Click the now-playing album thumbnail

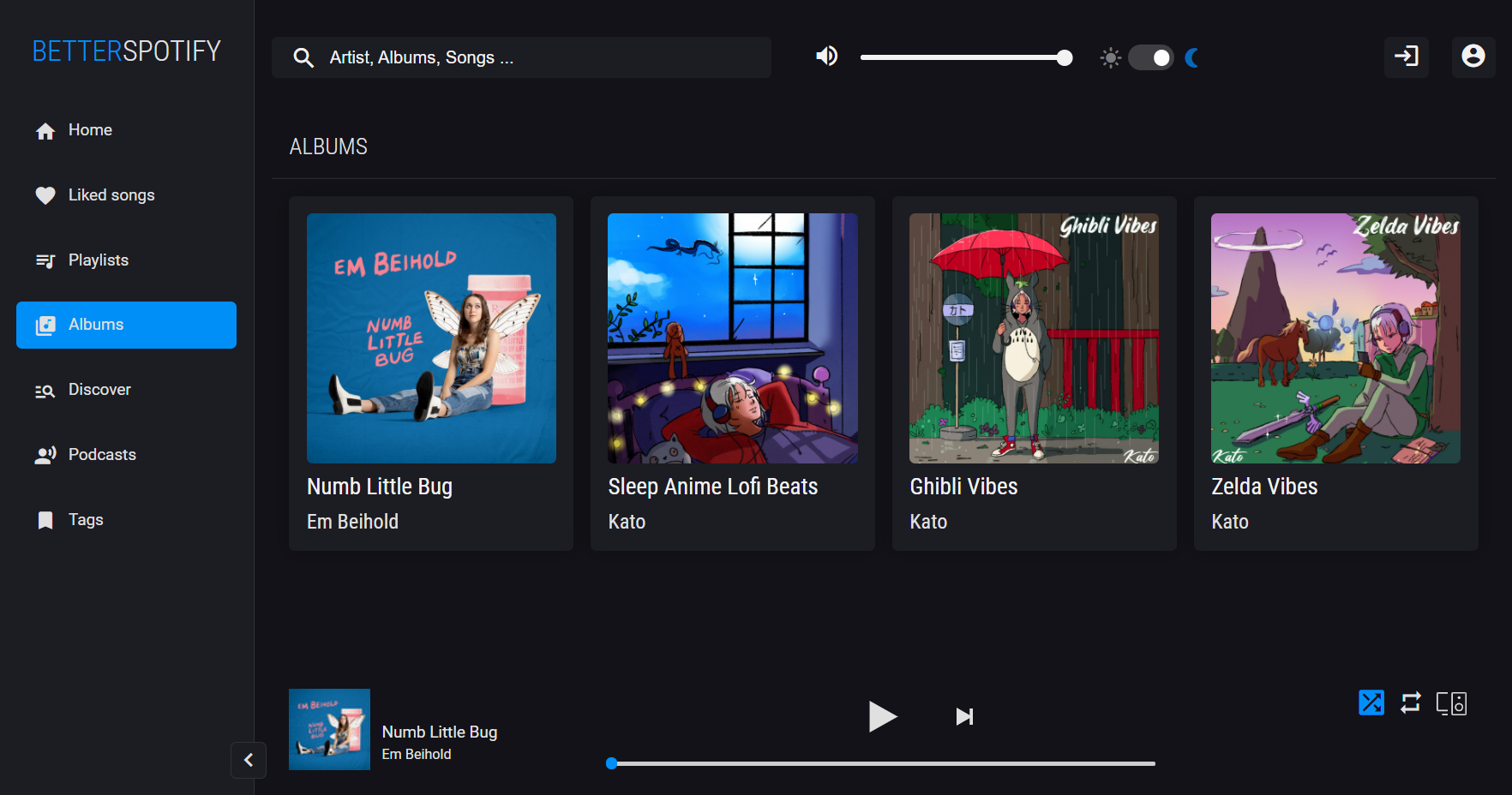(x=329, y=729)
